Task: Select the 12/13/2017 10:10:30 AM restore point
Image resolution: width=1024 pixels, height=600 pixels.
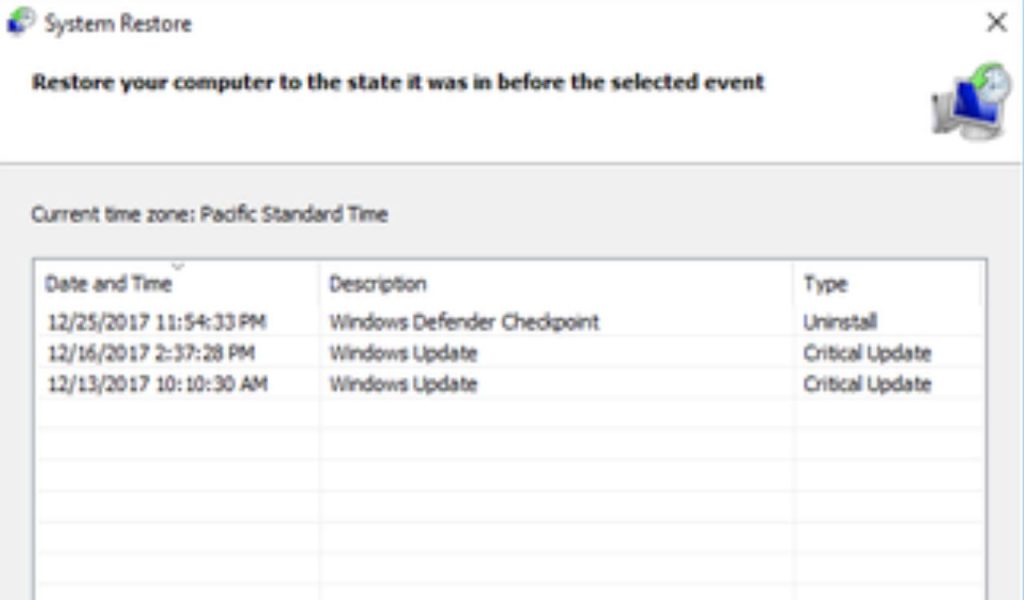Action: pos(157,384)
